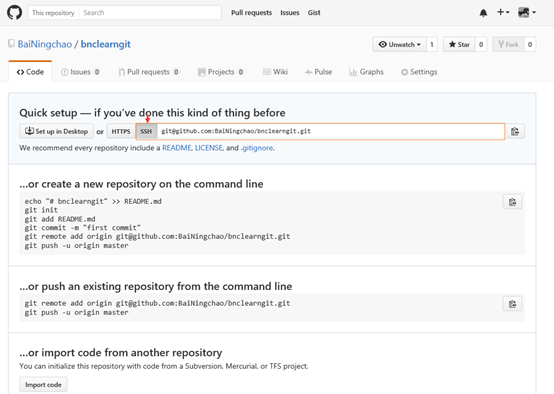Screen dimensions: 554x394
Task: Open the Pull requests repository tab
Action: 149,72
